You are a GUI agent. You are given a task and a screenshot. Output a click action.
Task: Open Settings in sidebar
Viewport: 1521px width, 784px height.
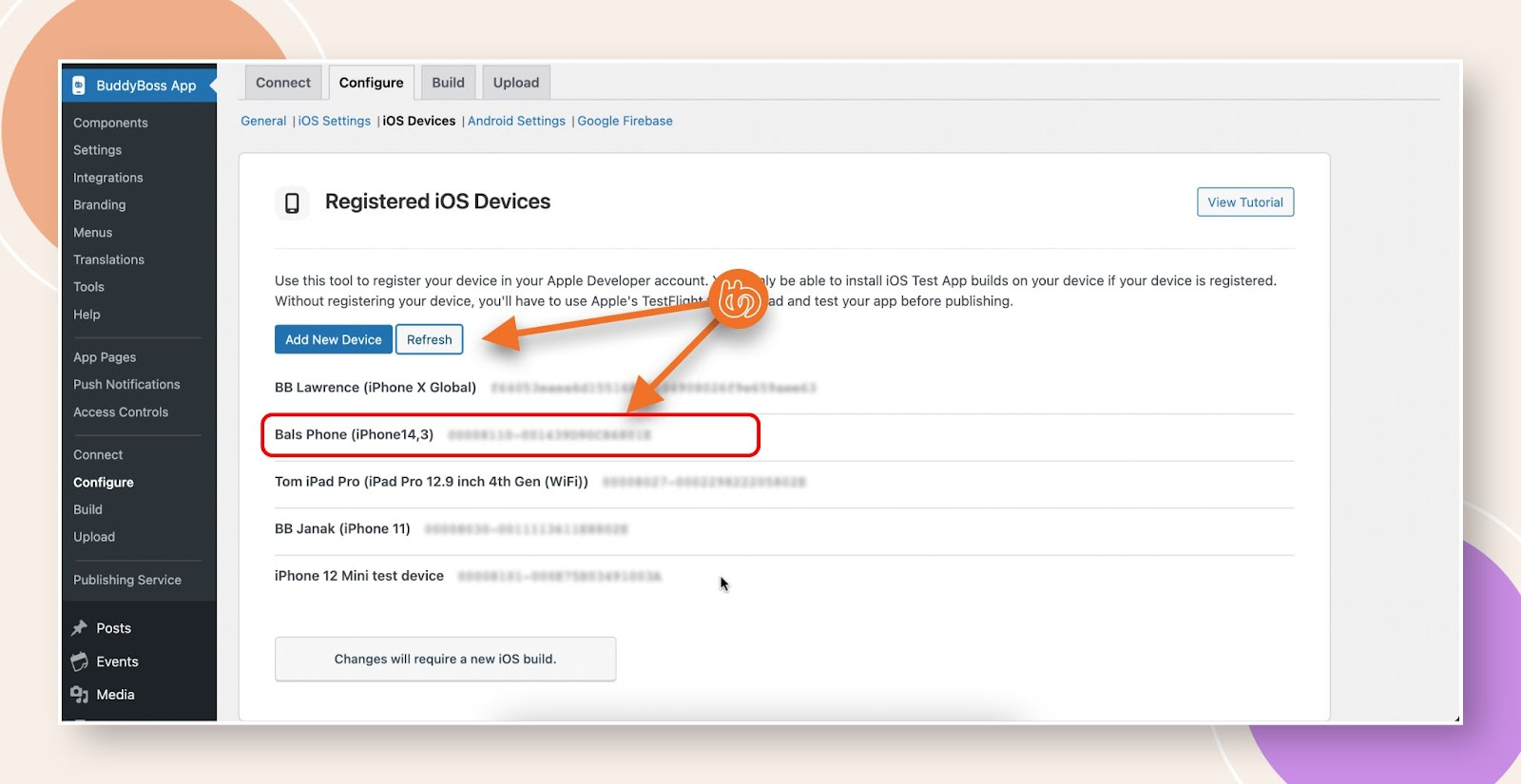pos(98,150)
